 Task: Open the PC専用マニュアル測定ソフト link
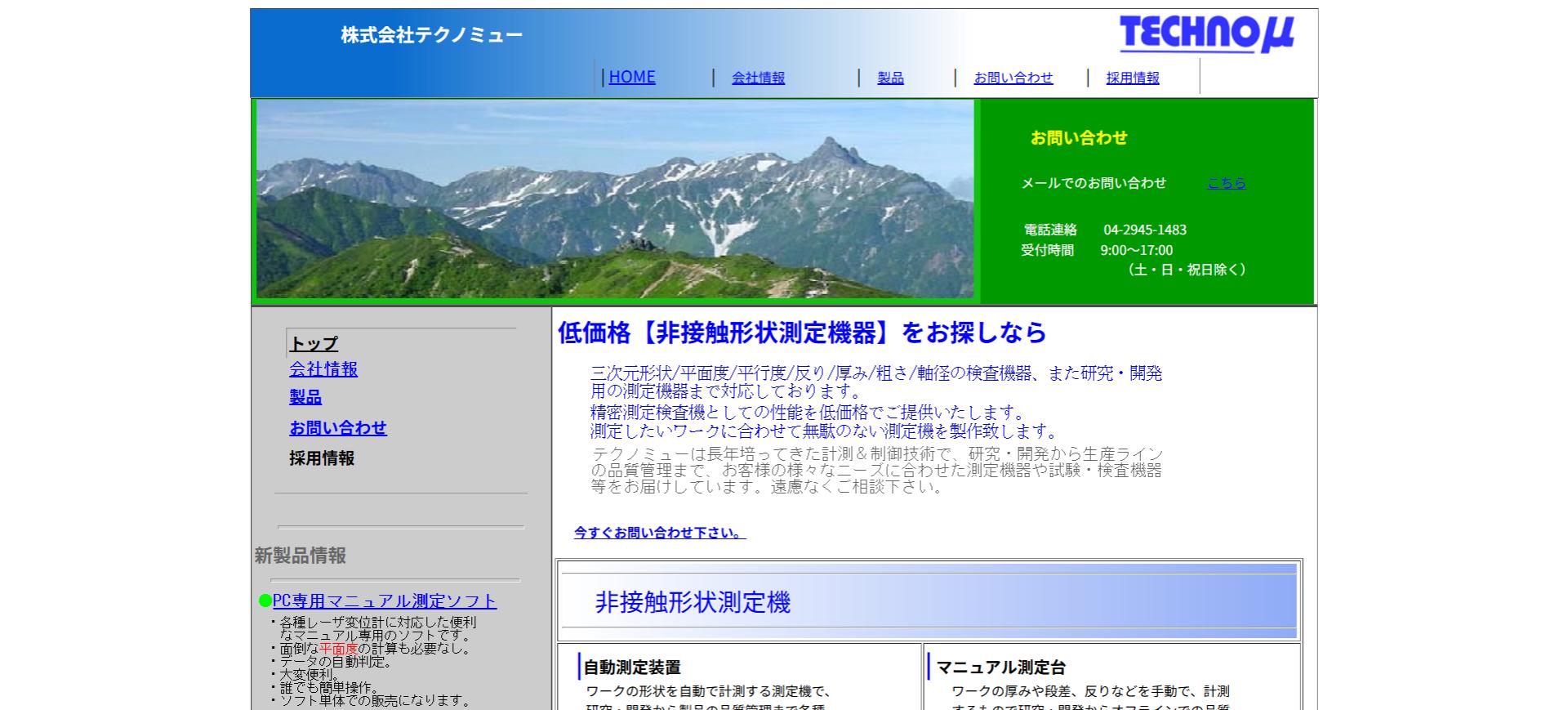(x=385, y=601)
